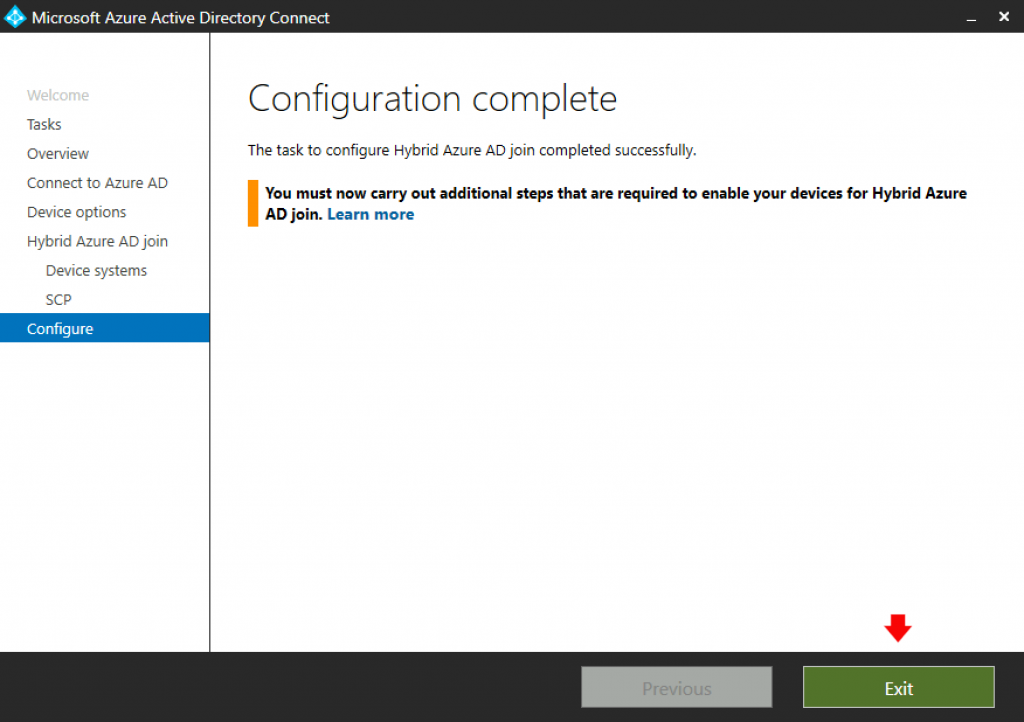
Task: Open the Learn more link
Action: tap(370, 213)
